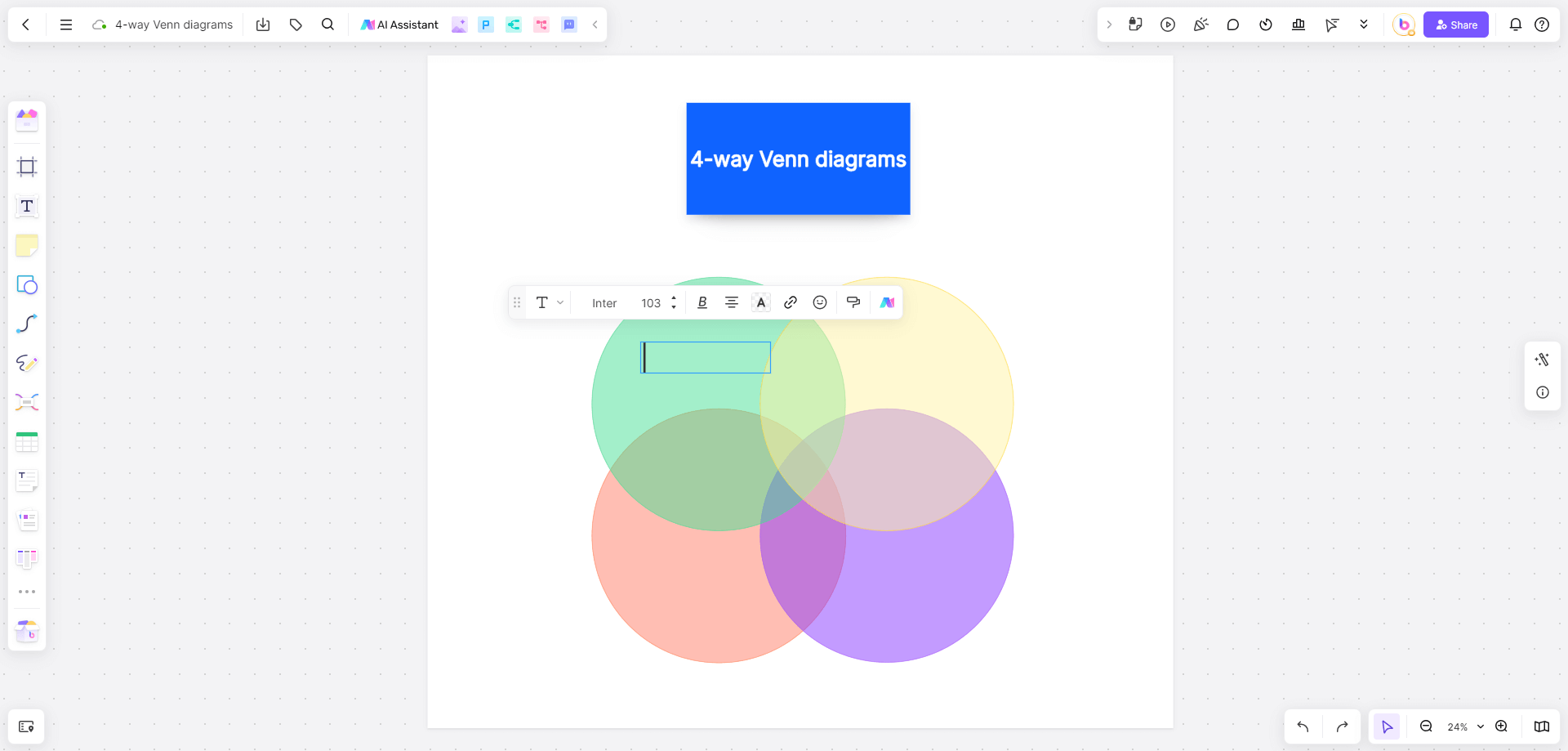
Task: Open the 24% zoom level dropdown
Action: coord(1466,726)
